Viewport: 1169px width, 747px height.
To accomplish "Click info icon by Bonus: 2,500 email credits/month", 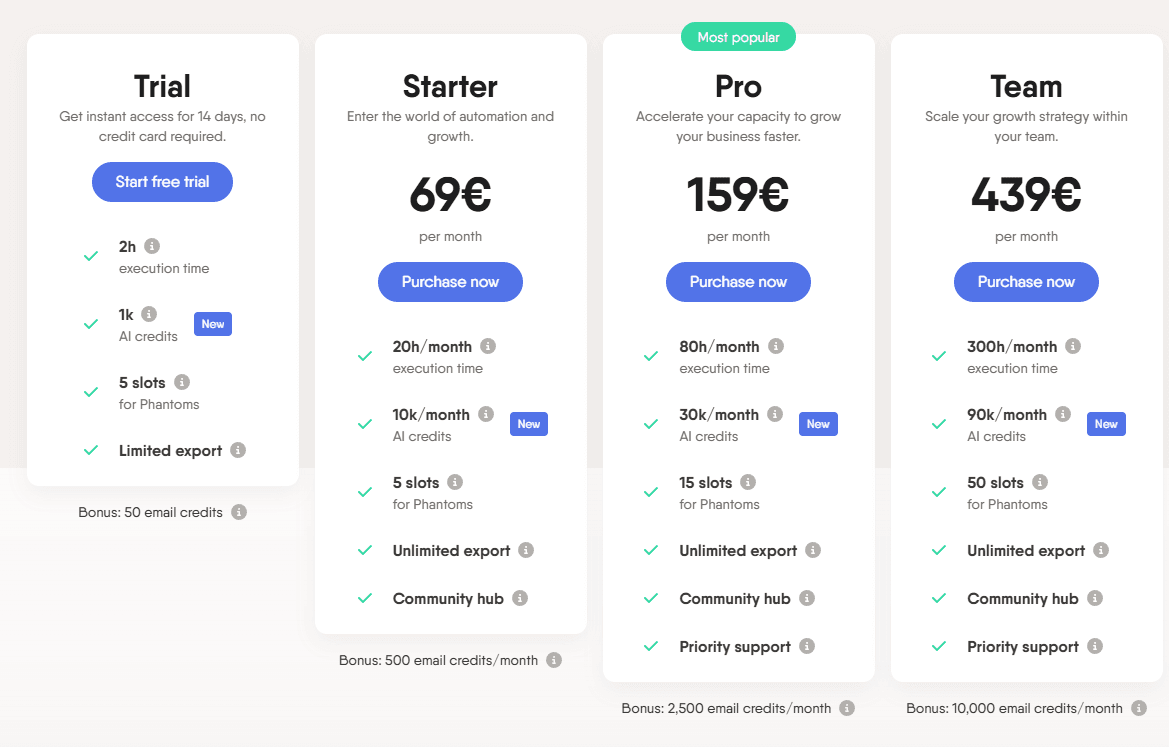I will click(847, 708).
